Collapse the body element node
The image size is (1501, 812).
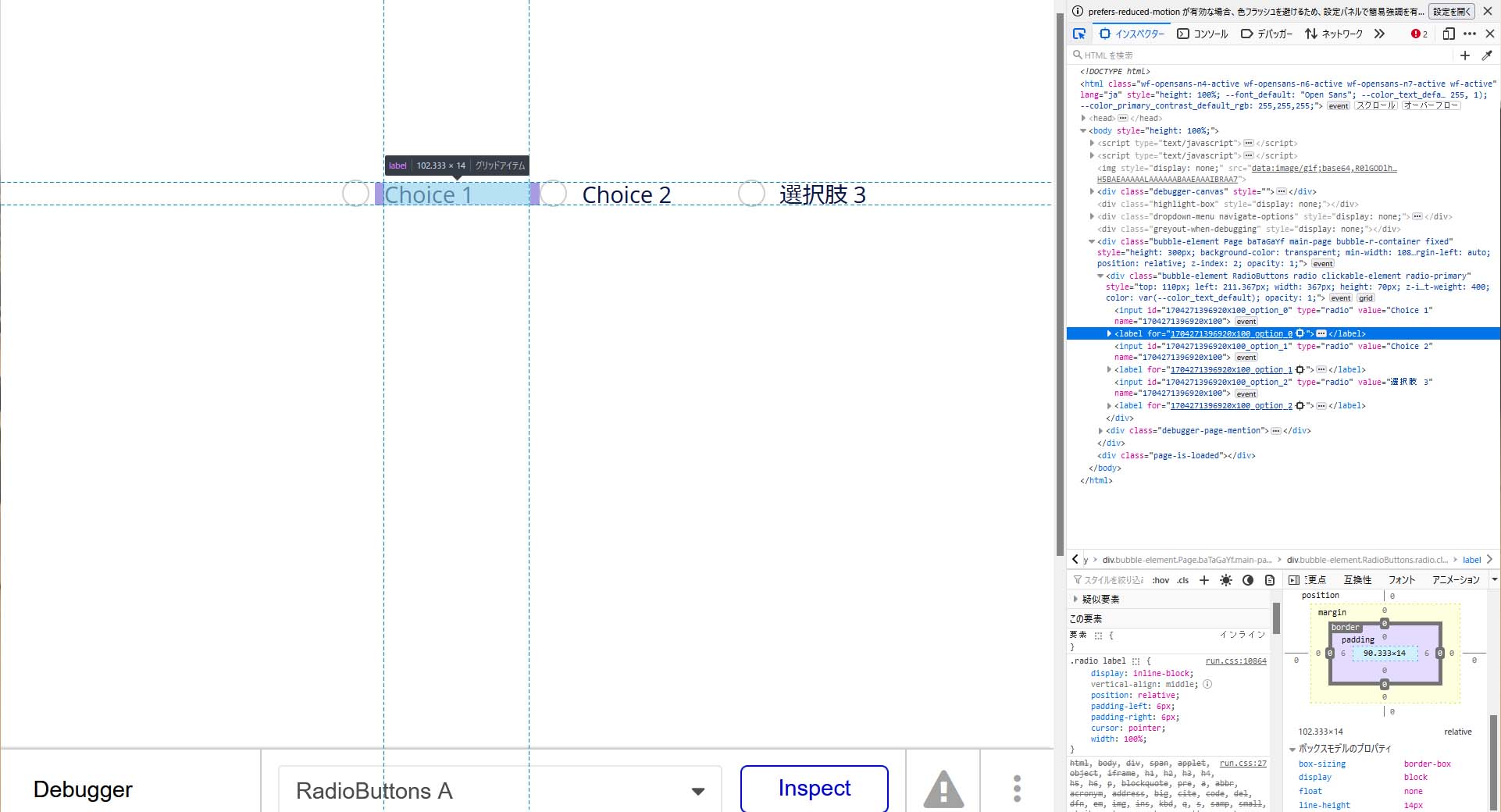pyautogui.click(x=1084, y=131)
